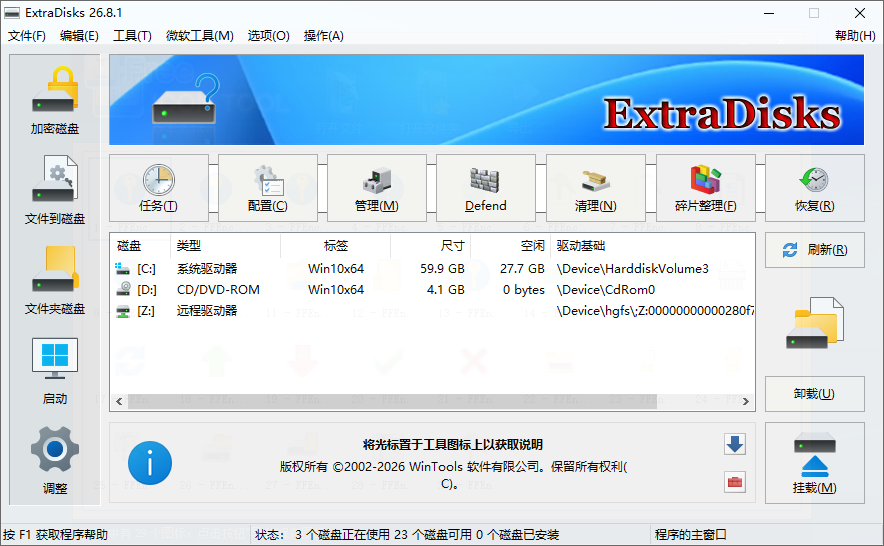Image resolution: width=884 pixels, height=546 pixels.
Task: Open the 工具(T) menu
Action: coord(132,36)
